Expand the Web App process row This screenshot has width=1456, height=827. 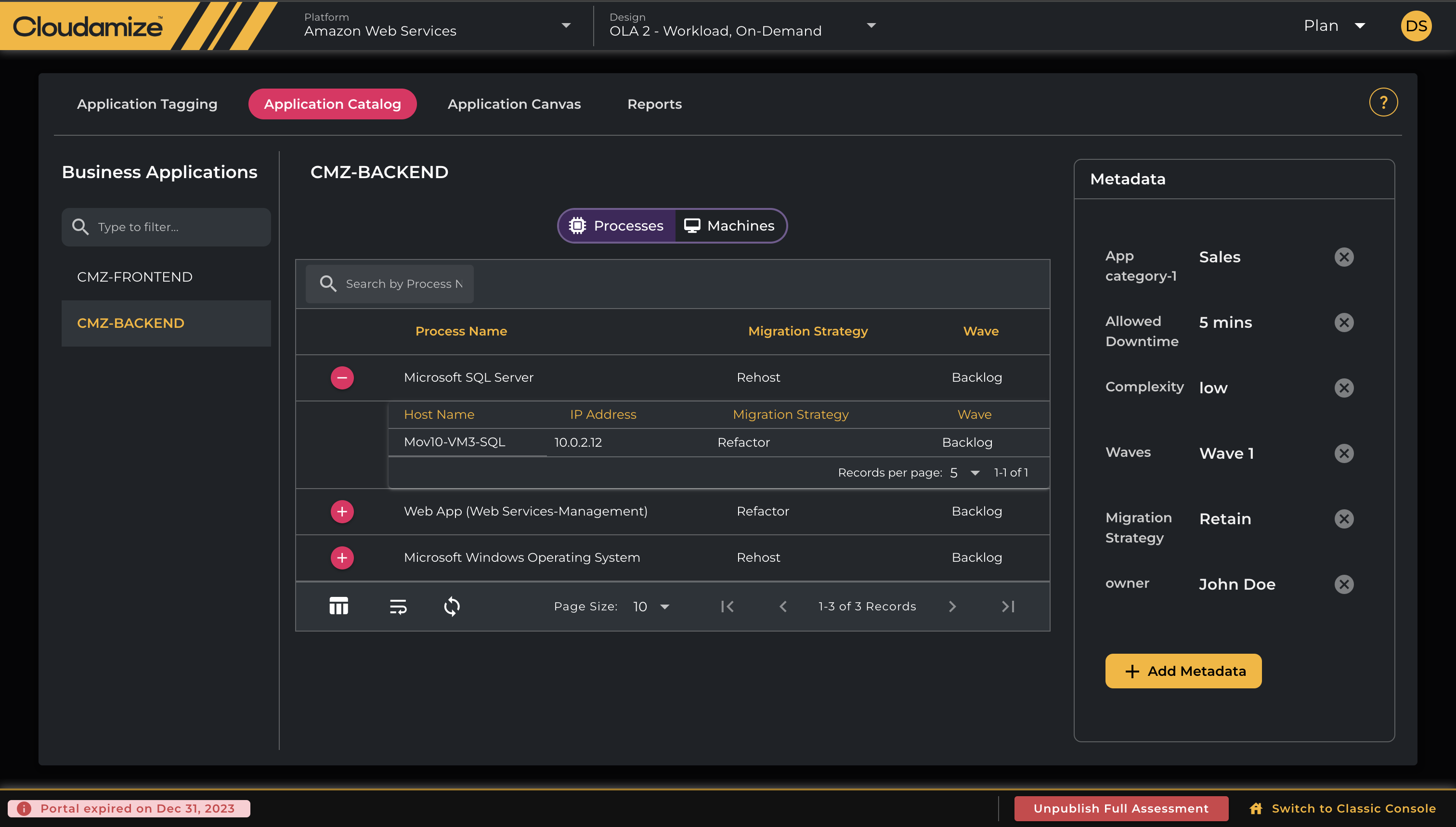pyautogui.click(x=342, y=511)
